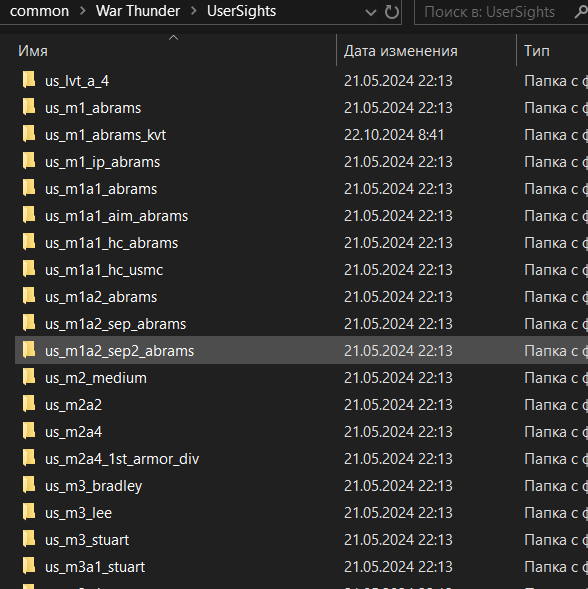Click the type cell of us_m1a2_sep2_abrams

(556, 351)
